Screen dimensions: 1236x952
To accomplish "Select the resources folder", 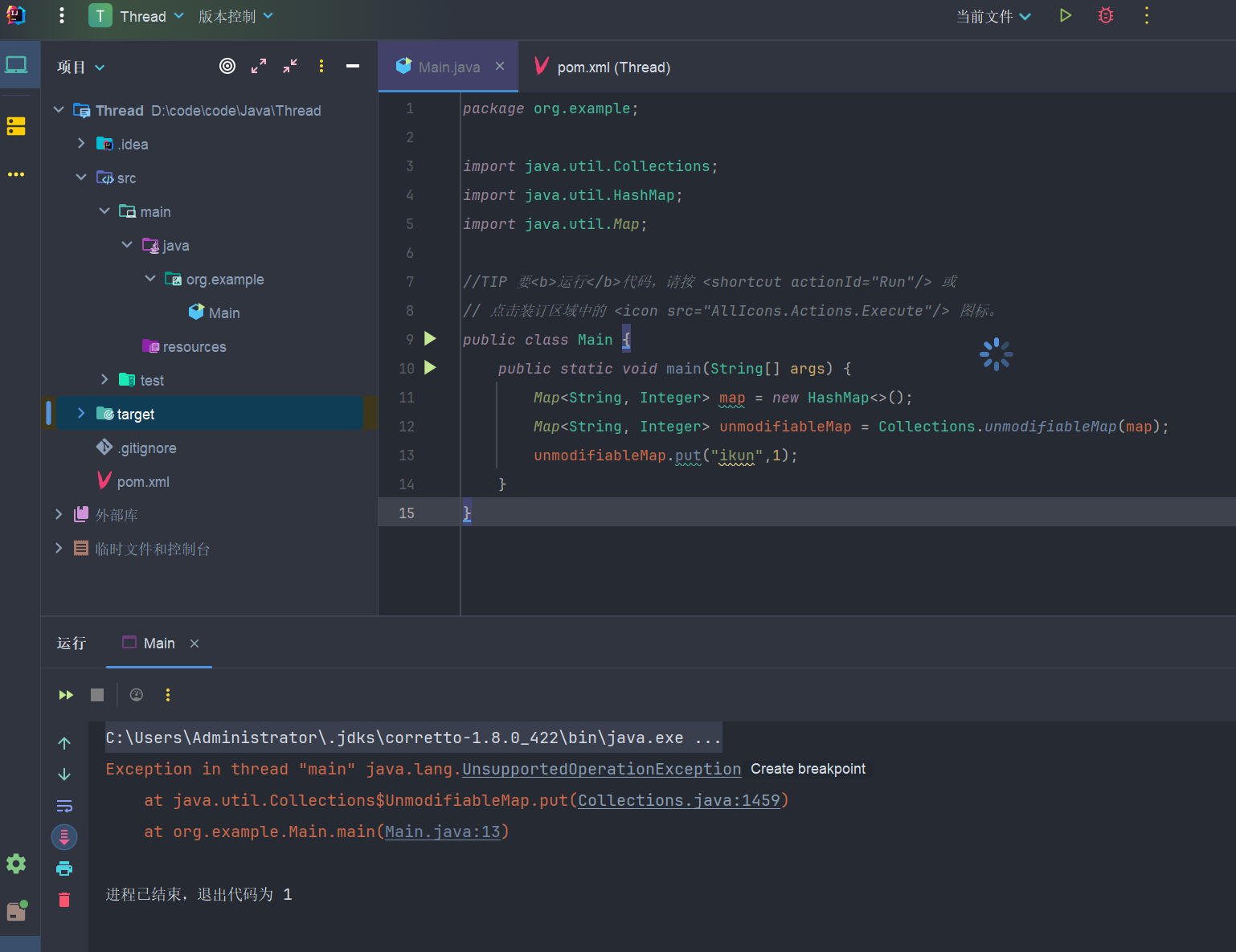I will [184, 346].
